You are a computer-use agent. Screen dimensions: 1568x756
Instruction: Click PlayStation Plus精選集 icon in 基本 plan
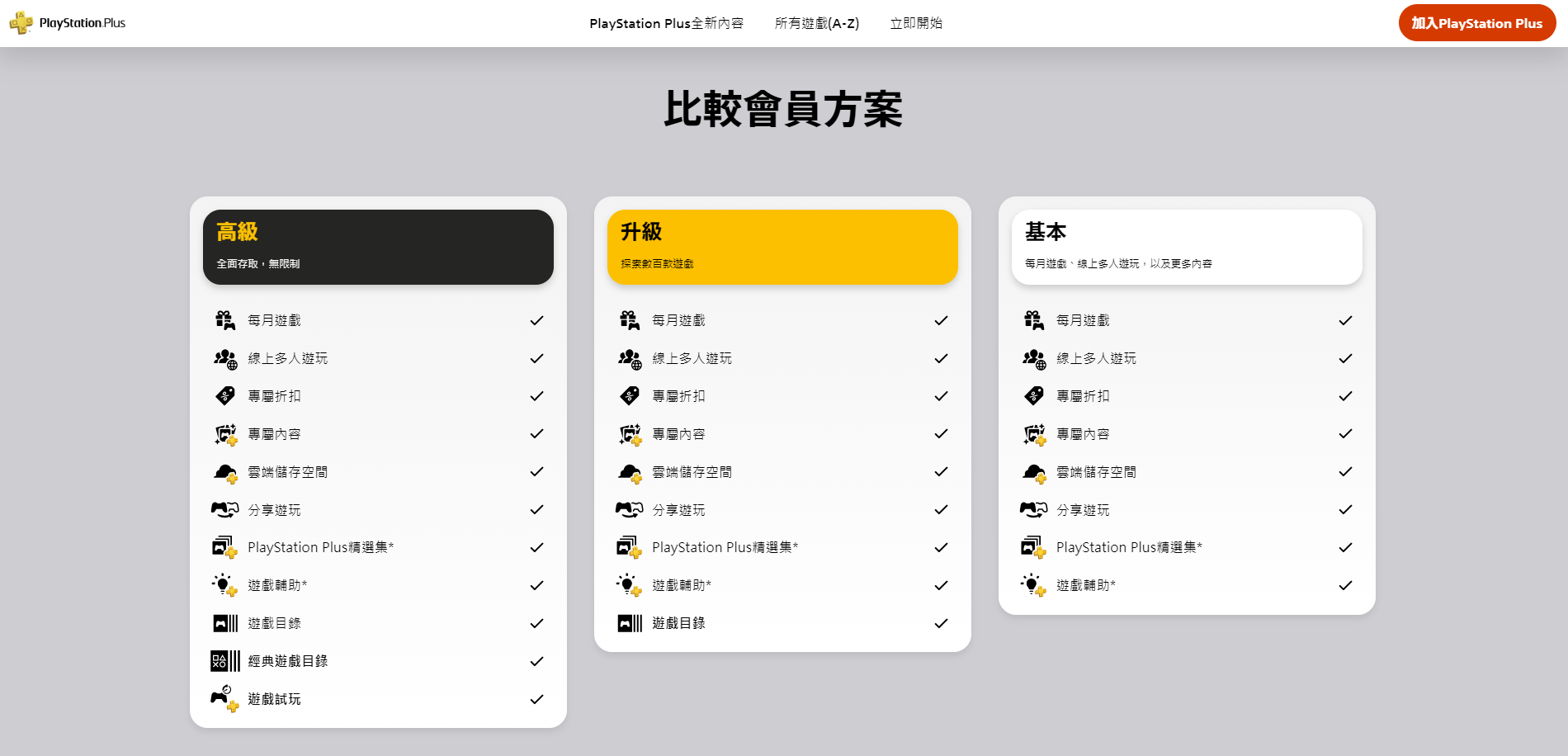tap(1034, 547)
